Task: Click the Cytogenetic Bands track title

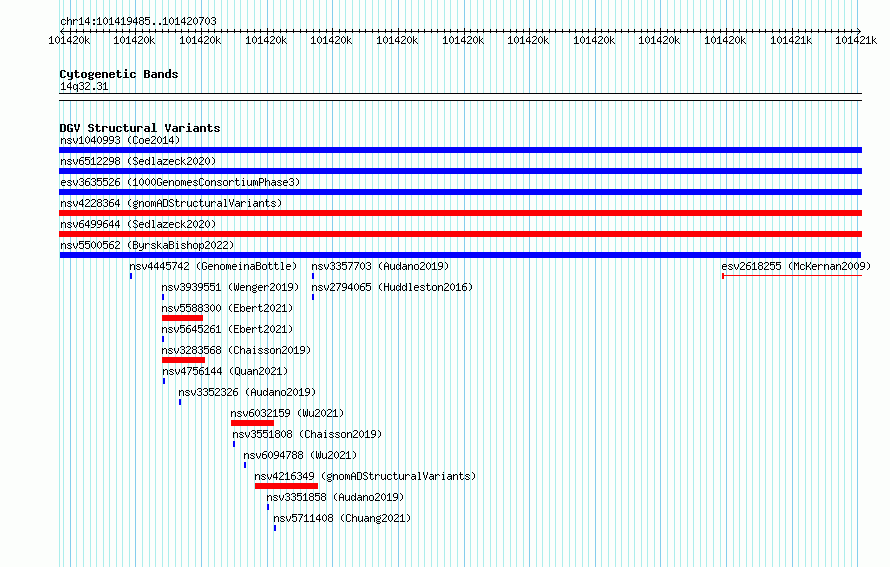Action: [x=119, y=74]
